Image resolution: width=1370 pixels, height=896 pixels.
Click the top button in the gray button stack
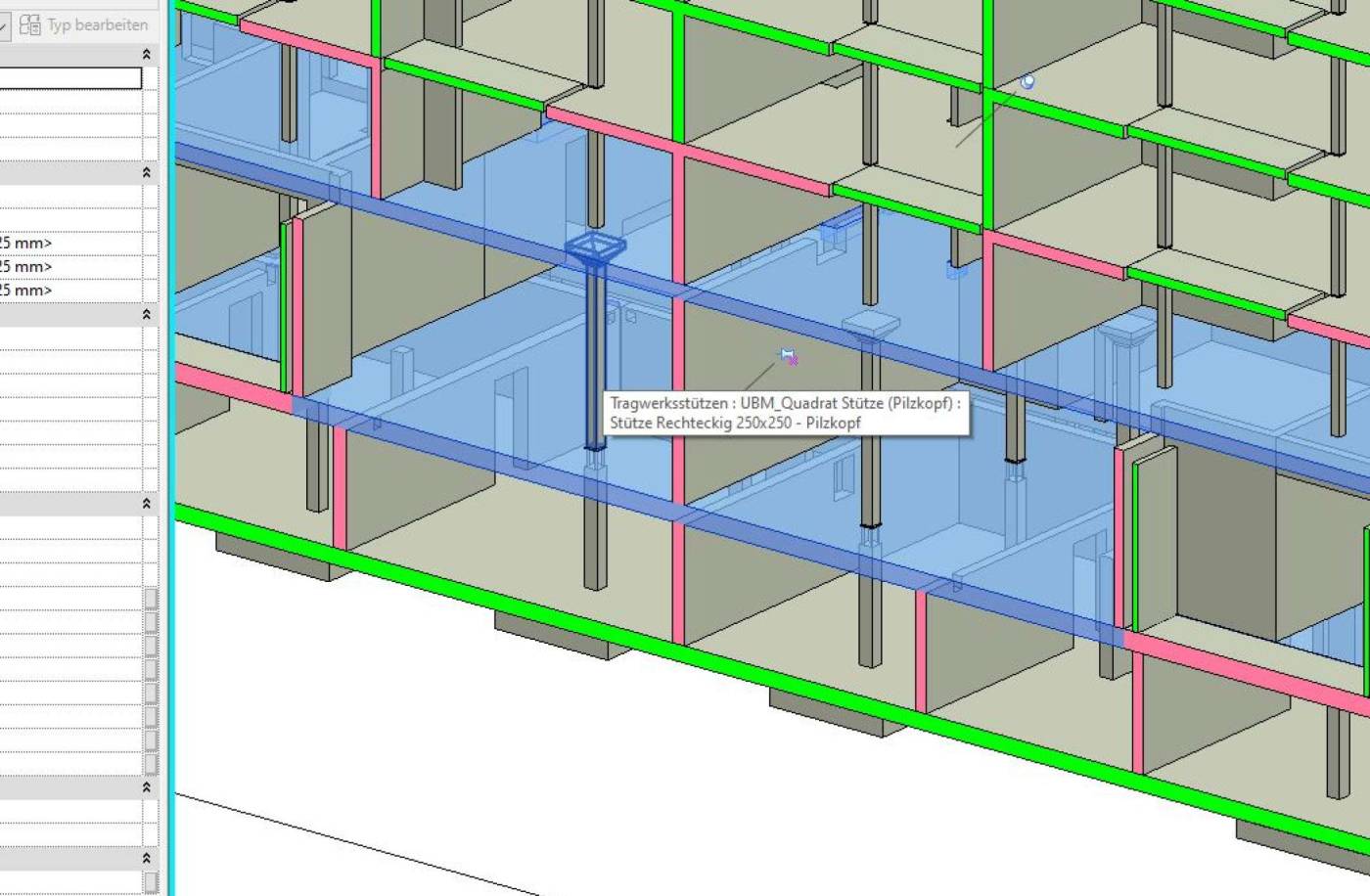pyautogui.click(x=151, y=599)
